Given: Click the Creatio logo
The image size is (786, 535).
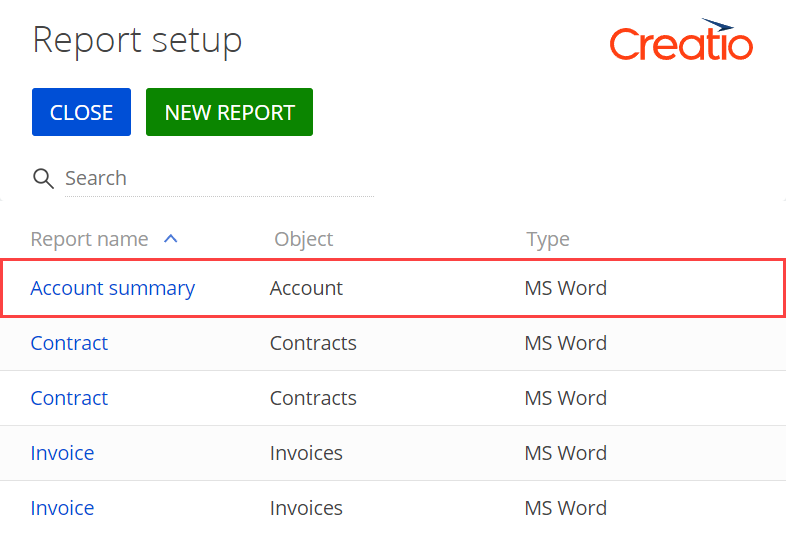Looking at the screenshot, I should click(x=681, y=40).
